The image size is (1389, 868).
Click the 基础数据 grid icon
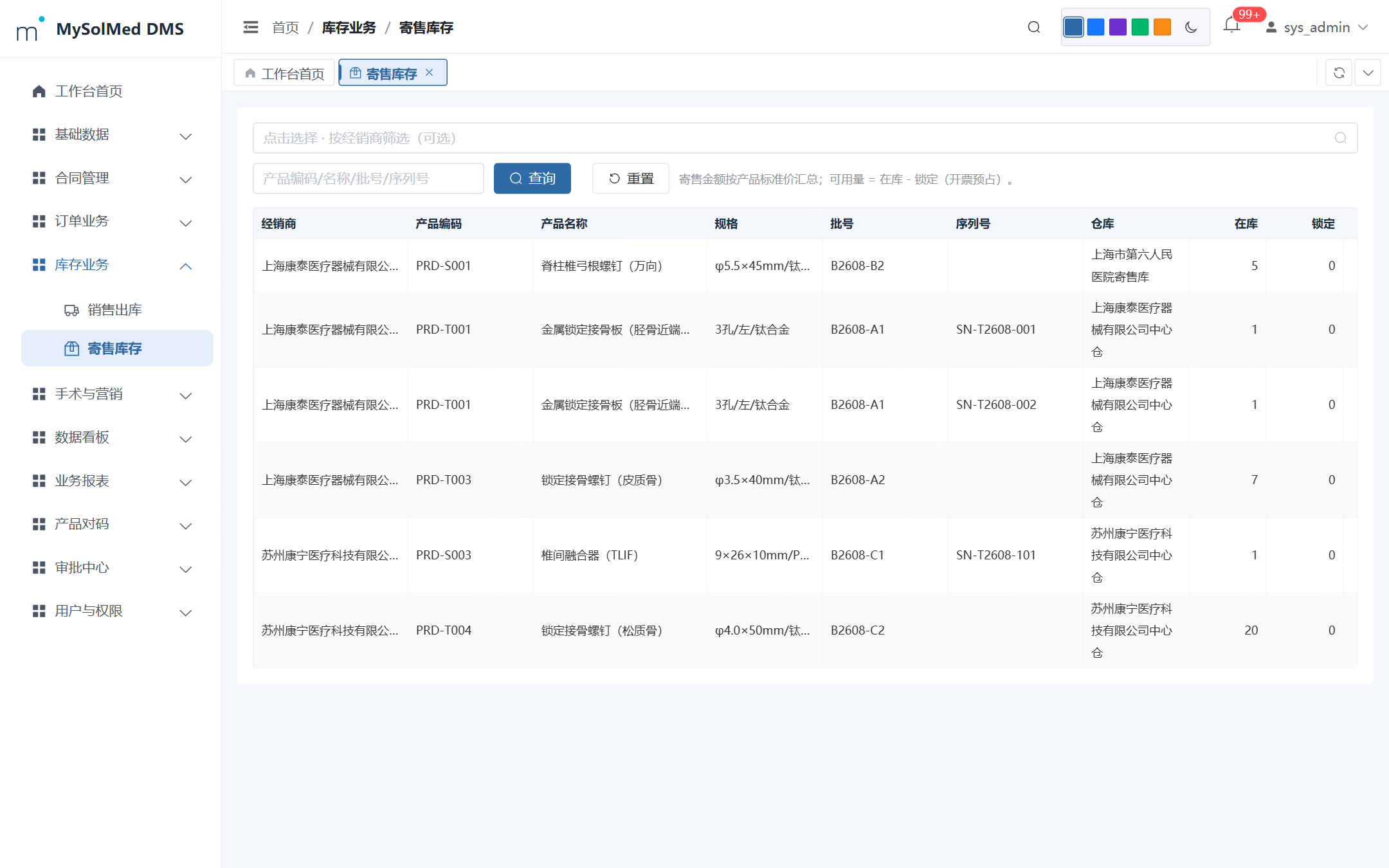[x=39, y=134]
